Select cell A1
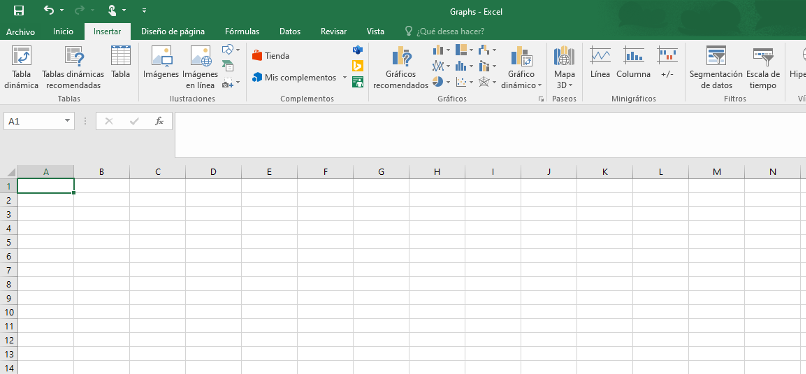This screenshot has height=374, width=806. click(46, 185)
